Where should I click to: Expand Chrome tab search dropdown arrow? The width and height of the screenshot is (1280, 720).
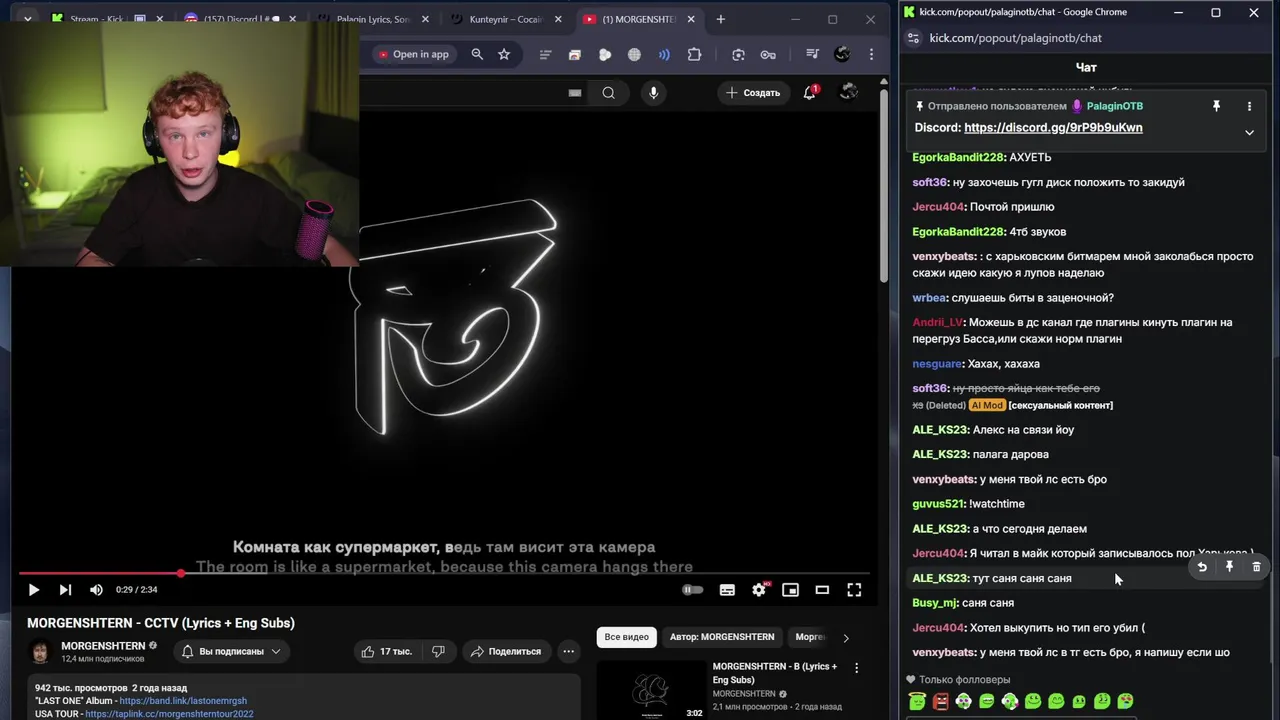coord(27,19)
